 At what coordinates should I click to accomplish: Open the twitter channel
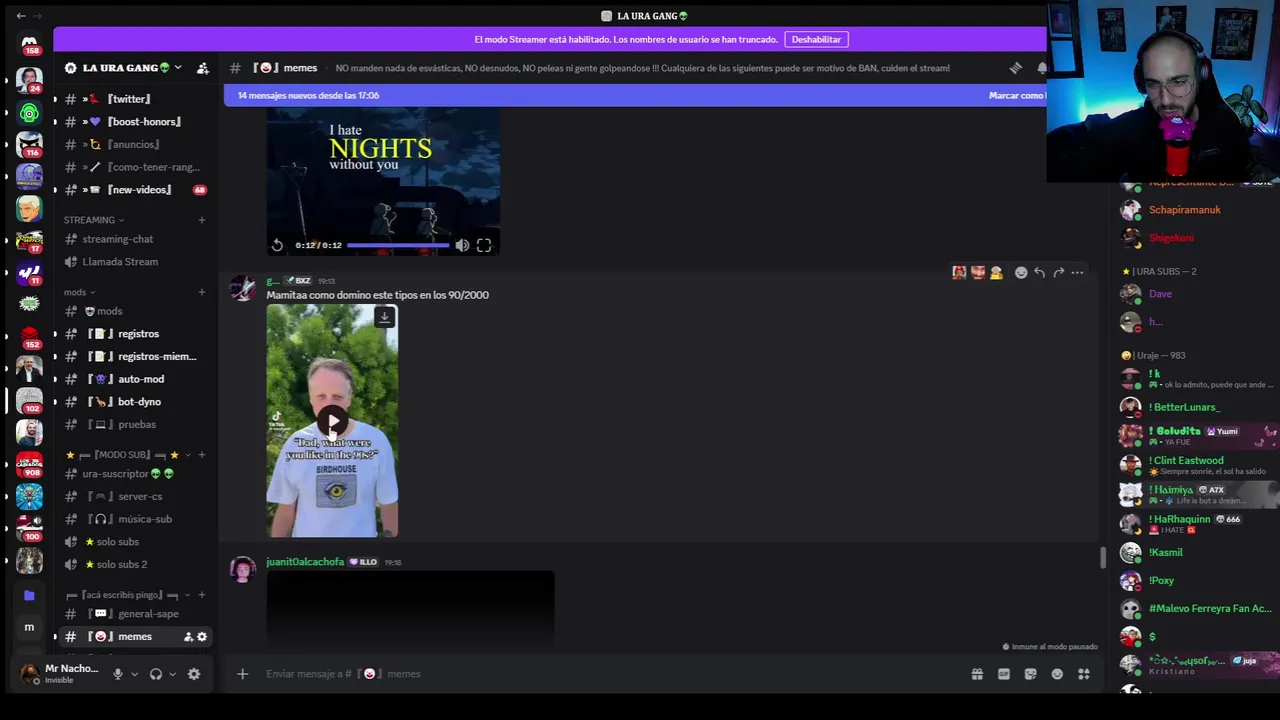pyautogui.click(x=130, y=99)
